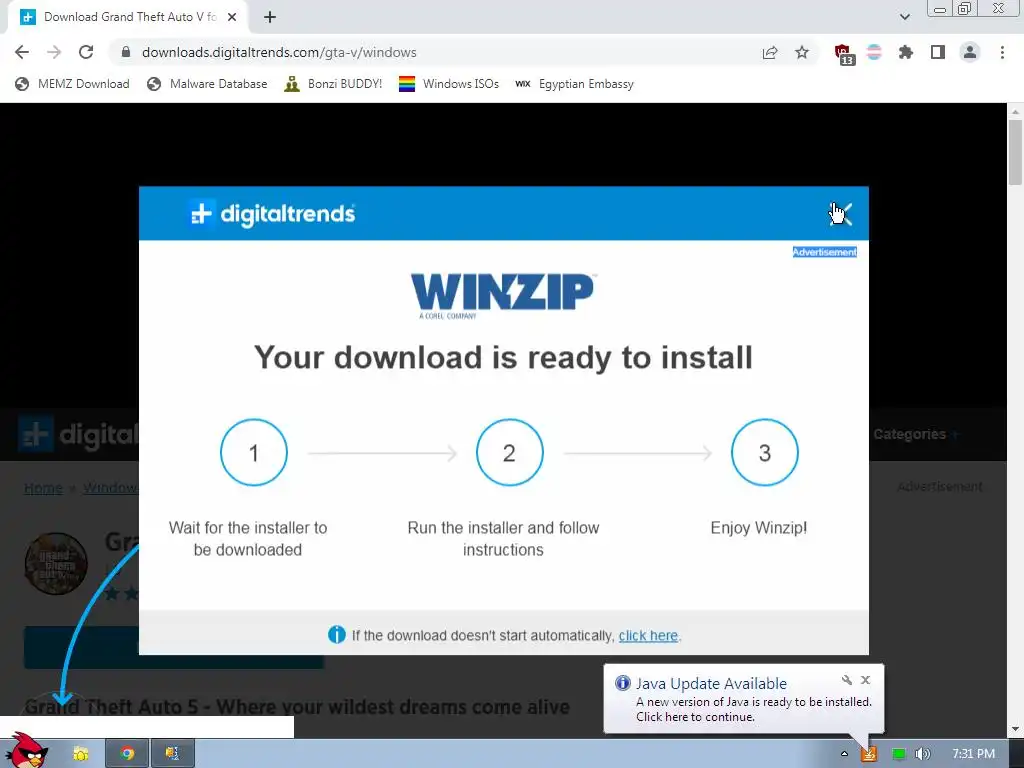Click the Java Update Available notification

(744, 699)
